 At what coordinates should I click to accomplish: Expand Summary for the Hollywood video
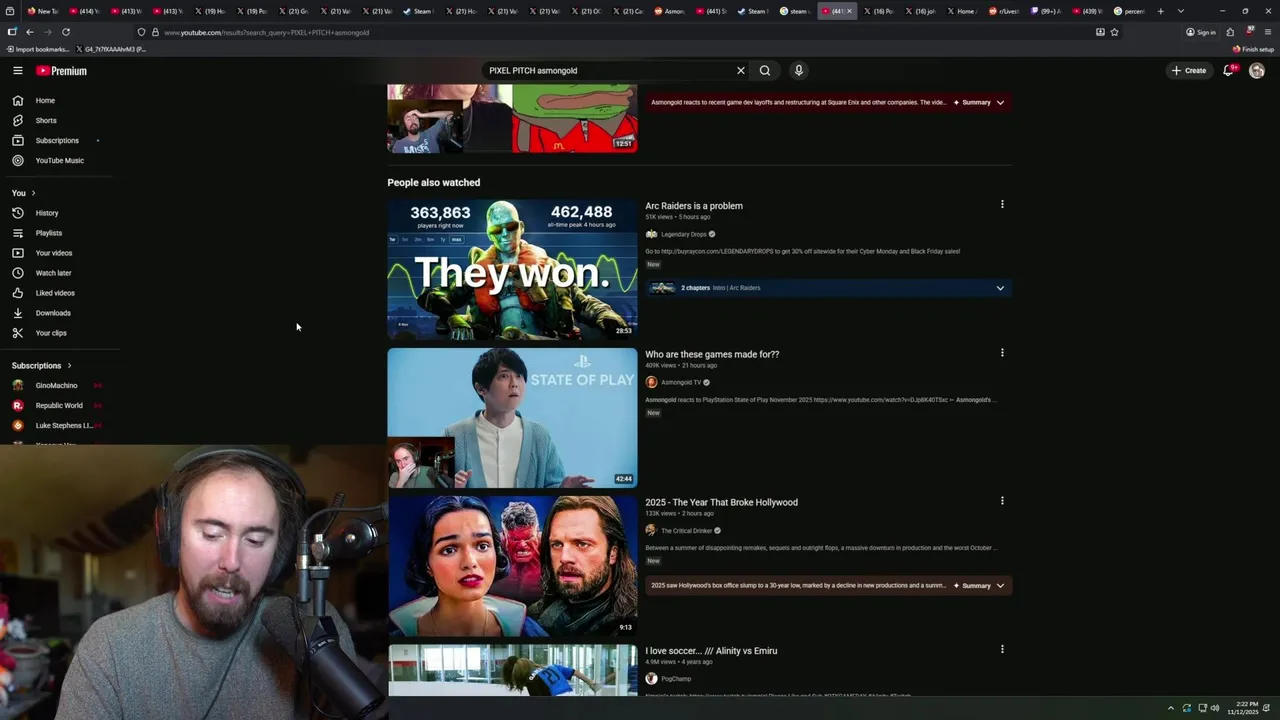[979, 586]
